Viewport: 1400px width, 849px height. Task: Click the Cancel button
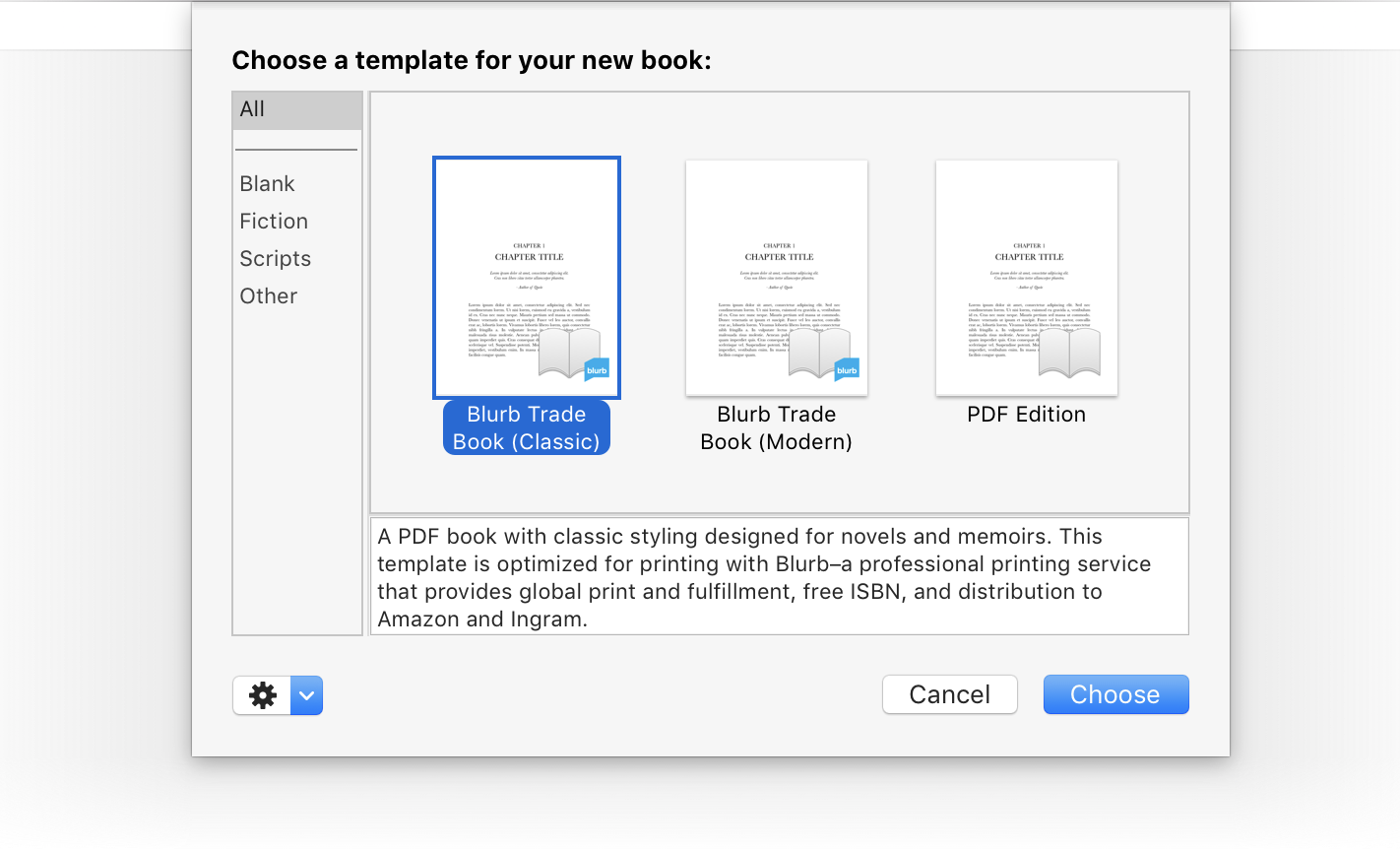[950, 694]
